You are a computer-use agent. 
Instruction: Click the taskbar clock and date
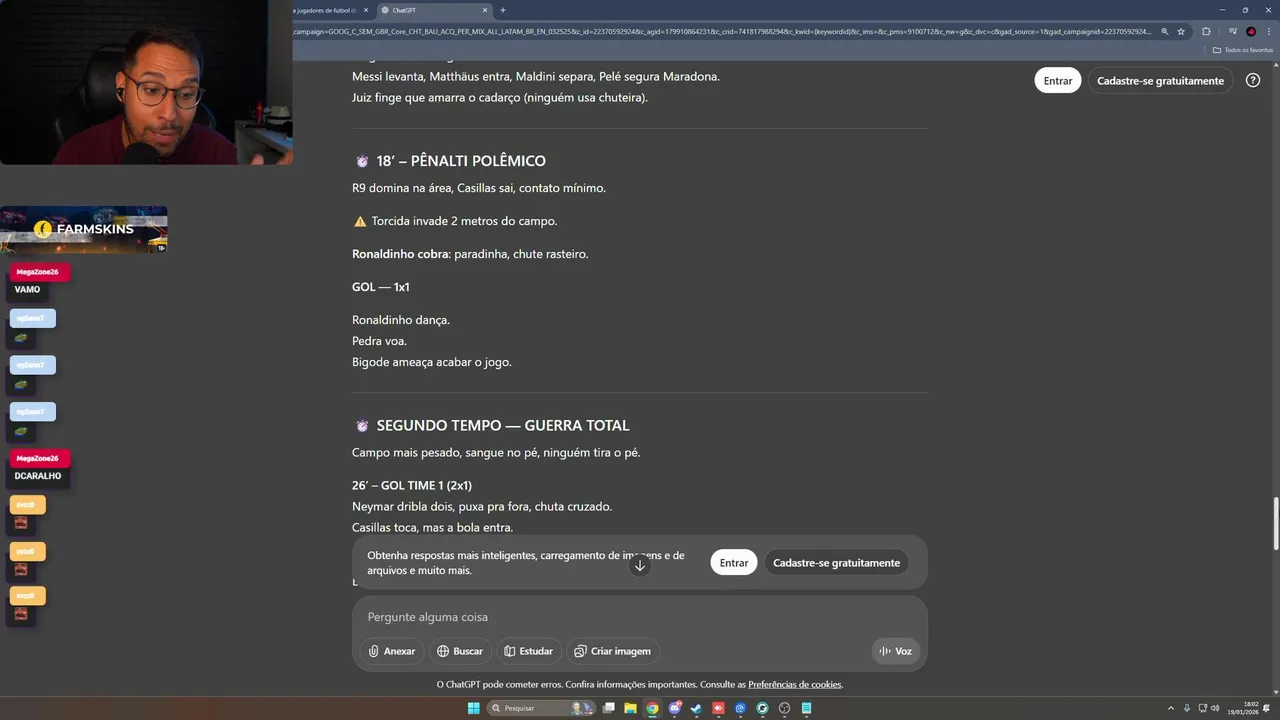pyautogui.click(x=1243, y=708)
